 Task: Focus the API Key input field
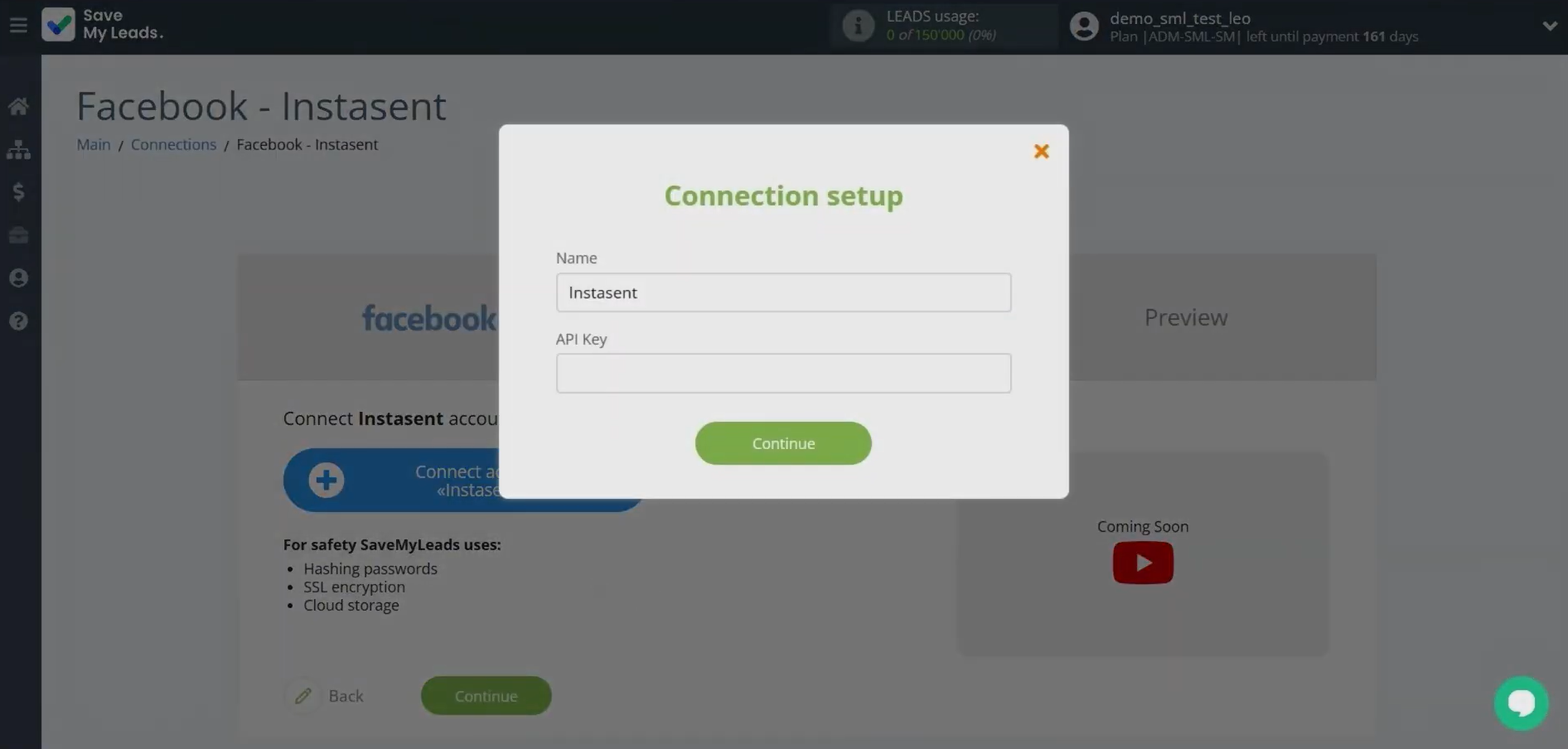(x=783, y=373)
